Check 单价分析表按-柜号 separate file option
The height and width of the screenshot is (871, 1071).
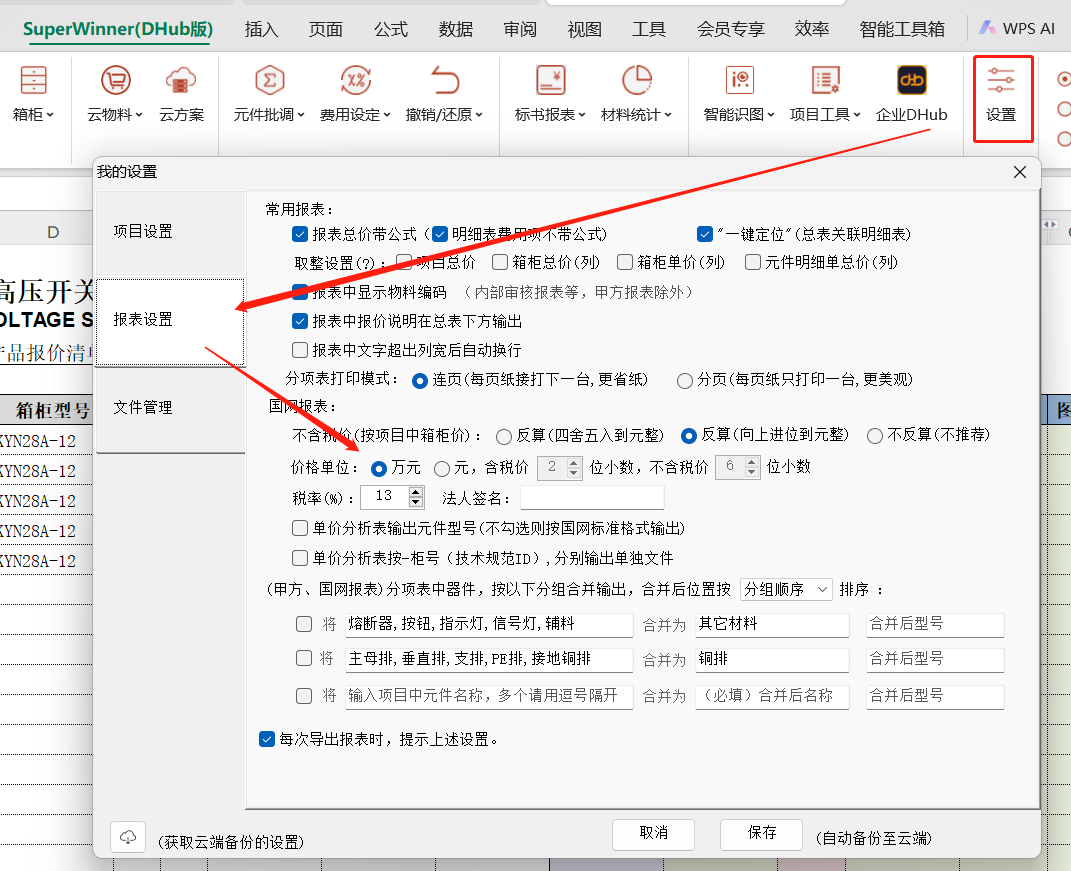click(x=299, y=558)
